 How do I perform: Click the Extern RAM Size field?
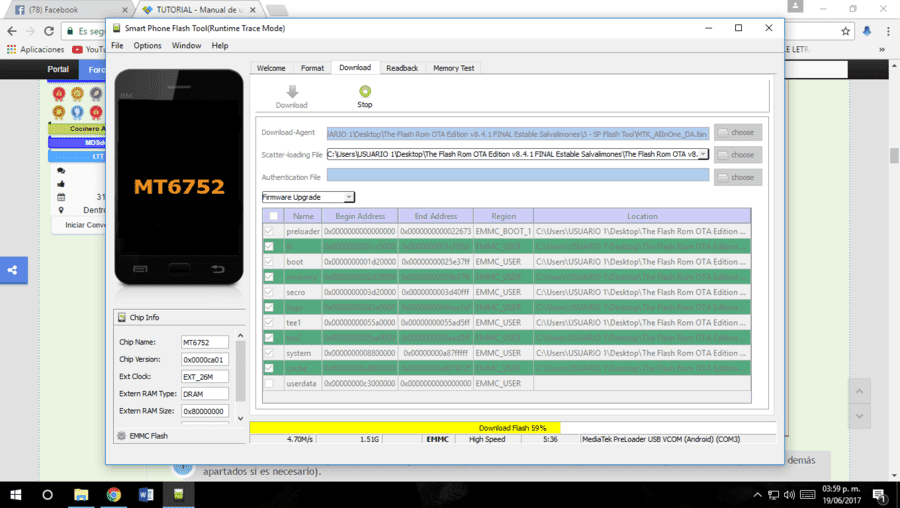point(205,411)
